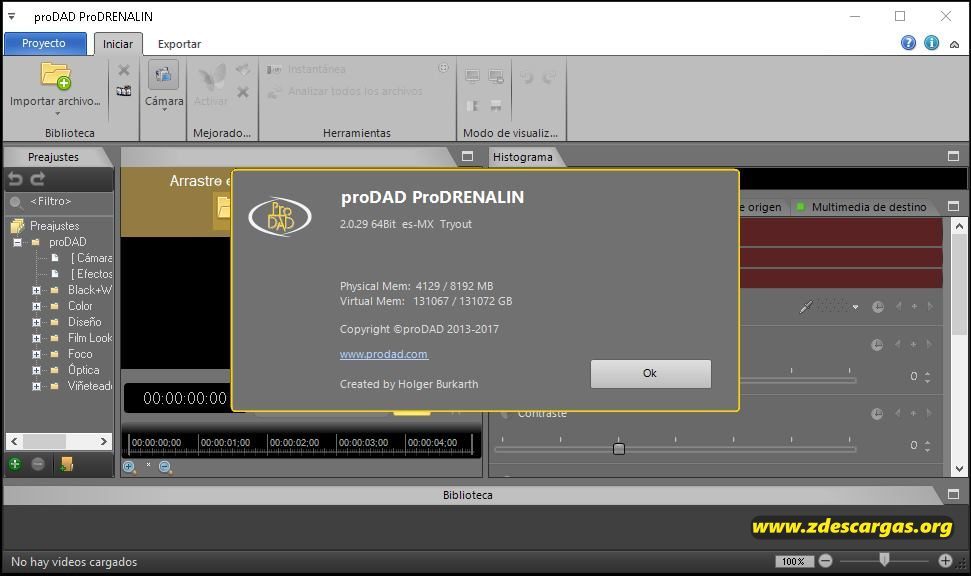This screenshot has width=971, height=576.
Task: Undo in the Preajustes panel
Action: [15, 179]
